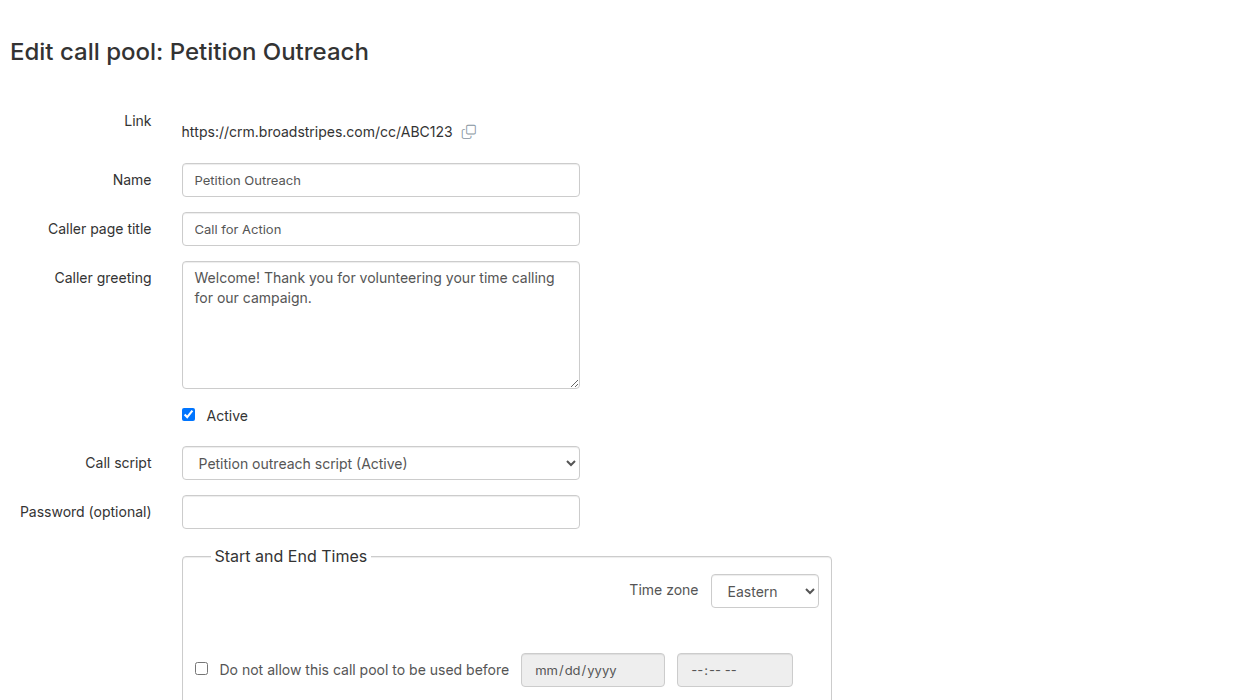
Task: Click the 'Active' checkbox label
Action: pyautogui.click(x=227, y=416)
